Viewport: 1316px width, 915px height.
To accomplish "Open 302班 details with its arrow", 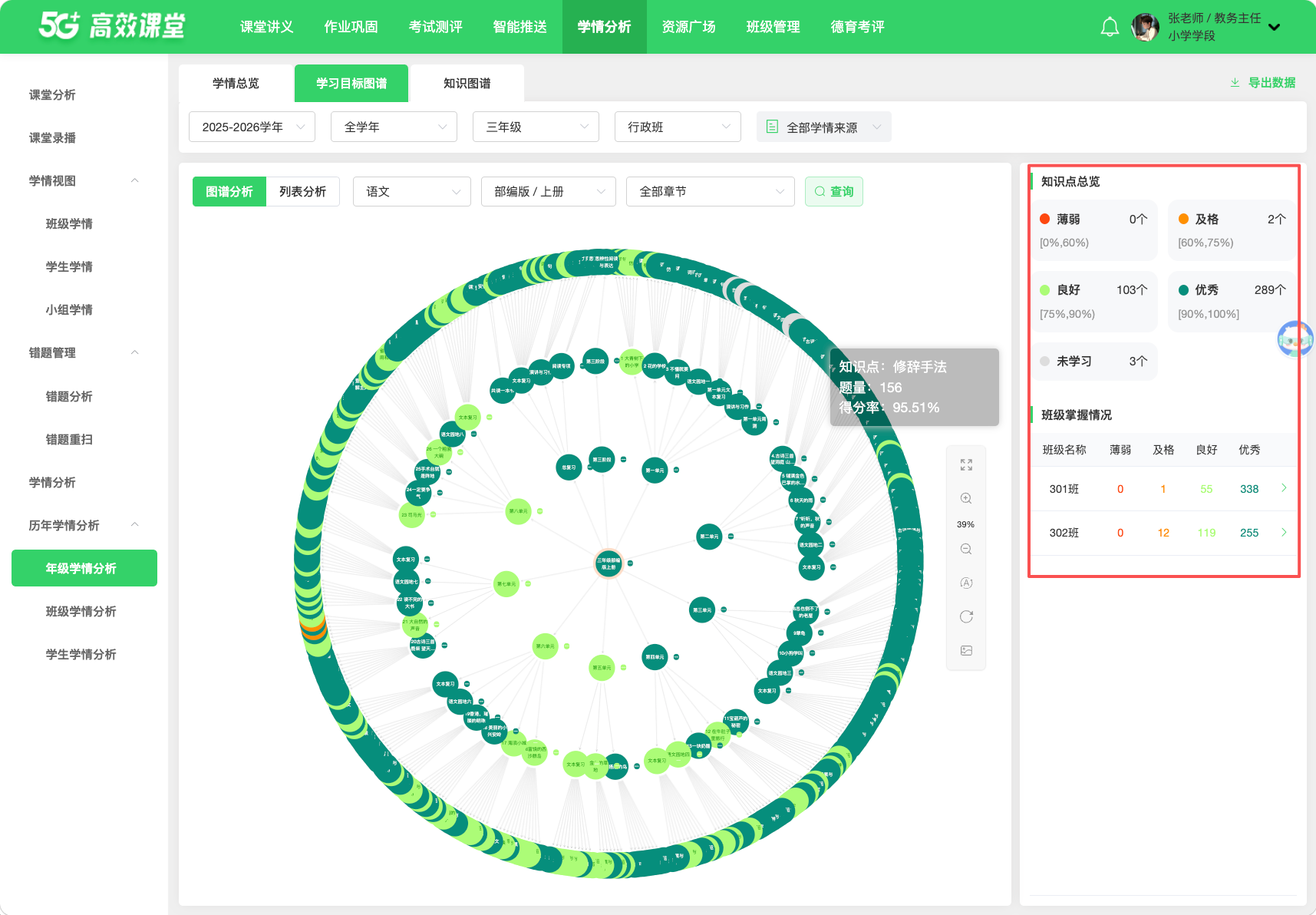I will click(x=1284, y=532).
